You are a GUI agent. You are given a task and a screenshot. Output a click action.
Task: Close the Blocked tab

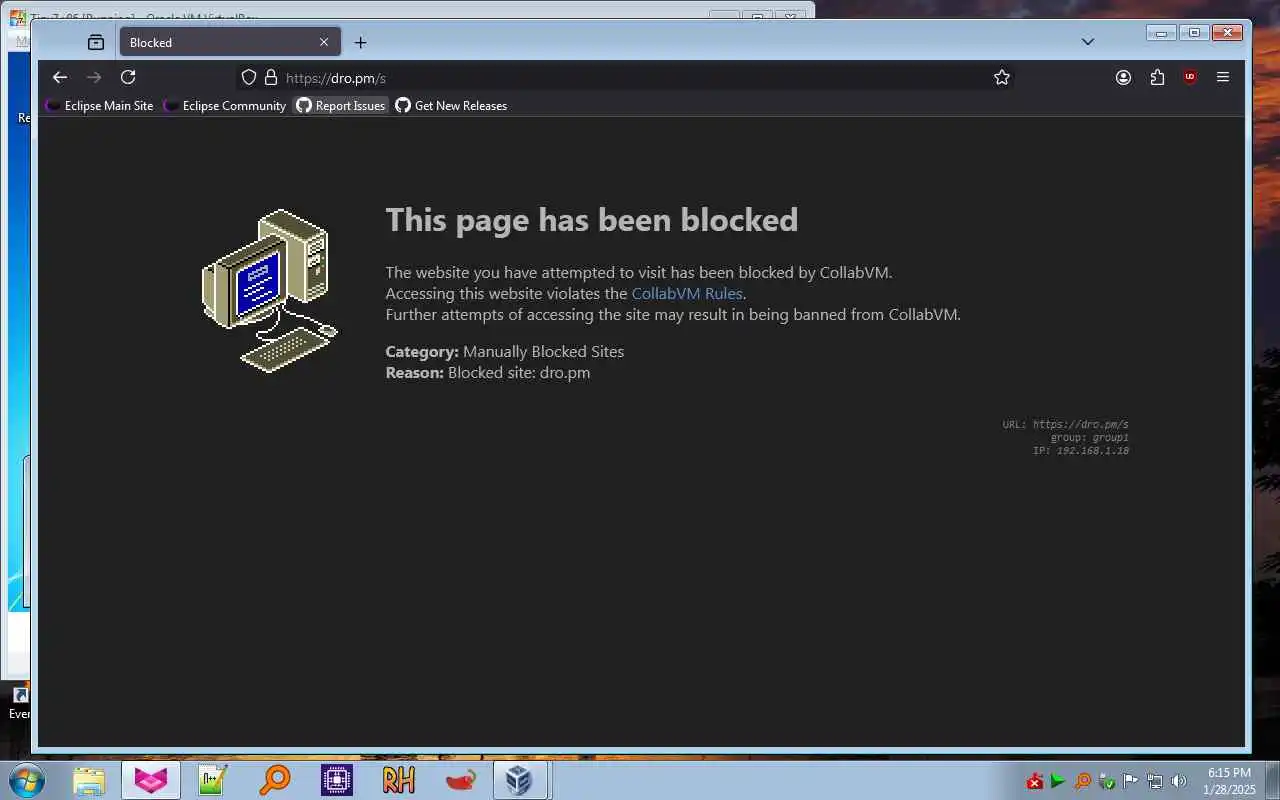324,42
